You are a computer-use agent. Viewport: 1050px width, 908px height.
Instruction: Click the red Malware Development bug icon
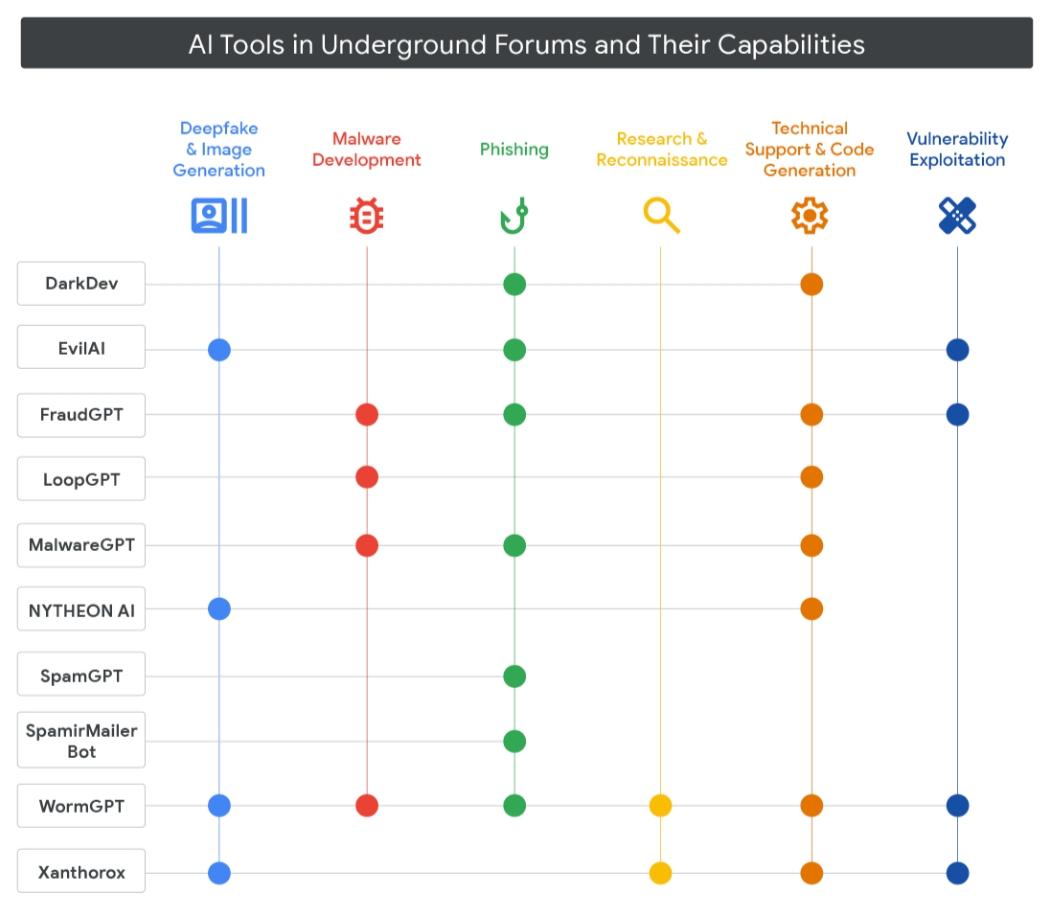coord(367,216)
